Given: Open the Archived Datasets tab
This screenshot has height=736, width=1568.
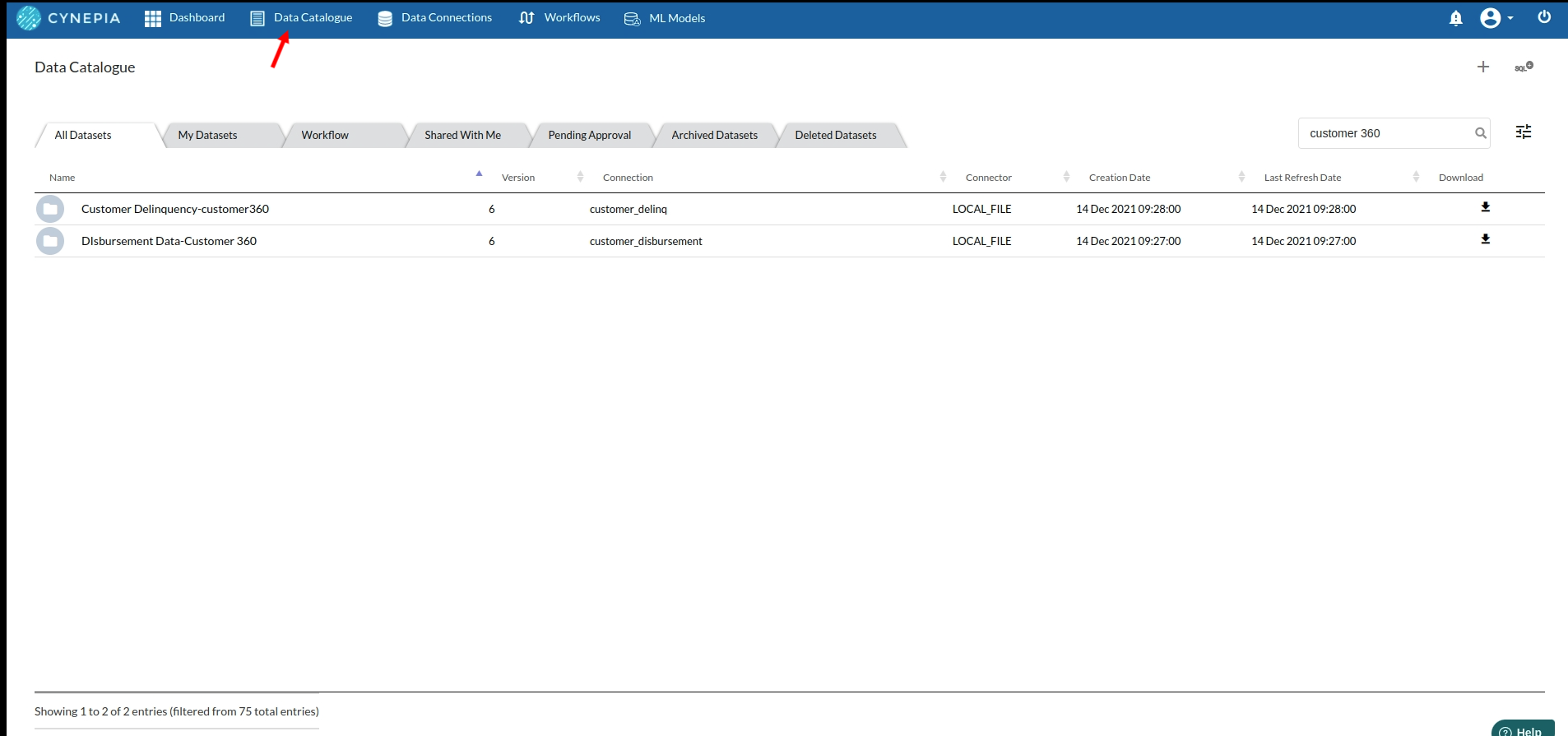Looking at the screenshot, I should tap(716, 135).
